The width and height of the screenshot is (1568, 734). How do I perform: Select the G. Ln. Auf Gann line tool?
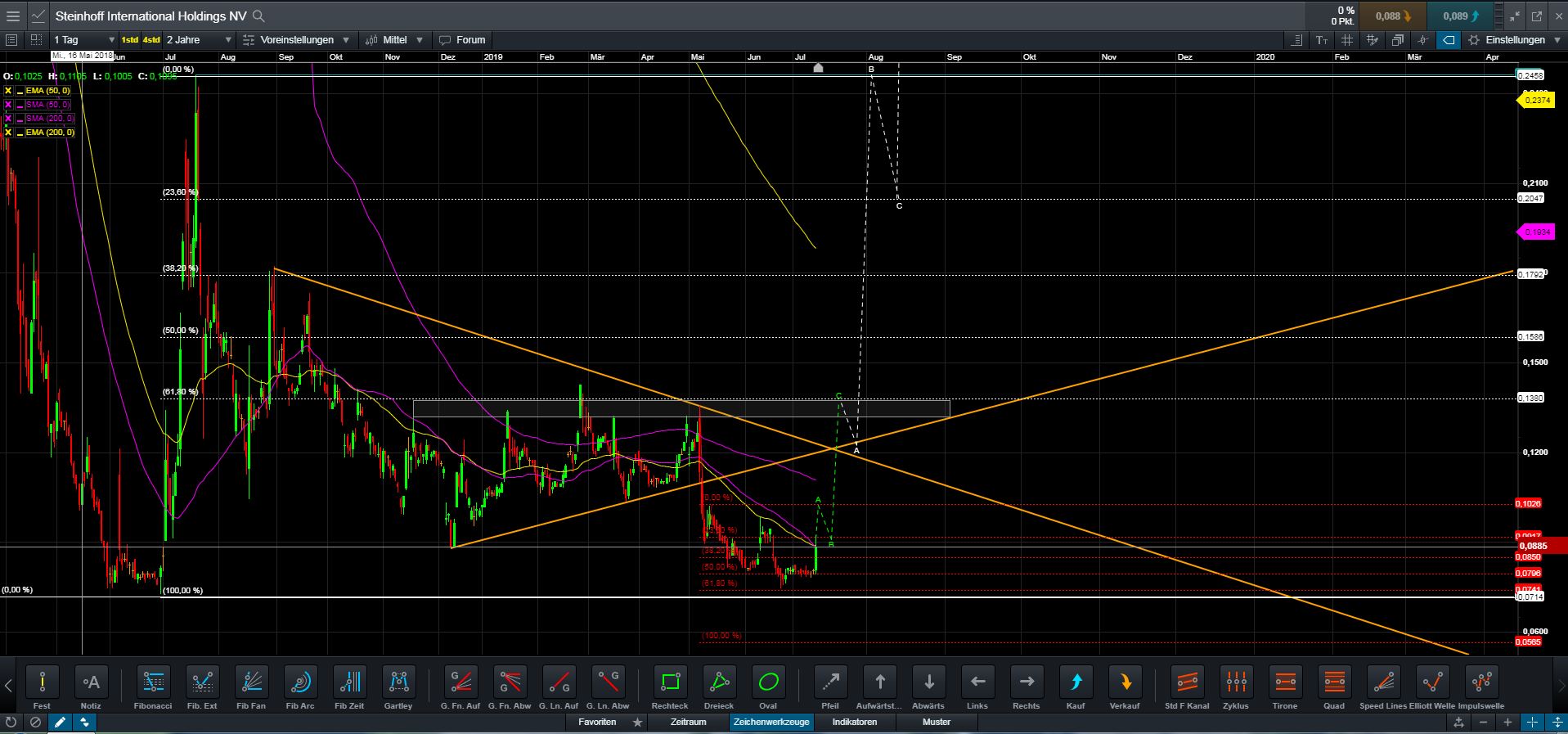pos(559,682)
